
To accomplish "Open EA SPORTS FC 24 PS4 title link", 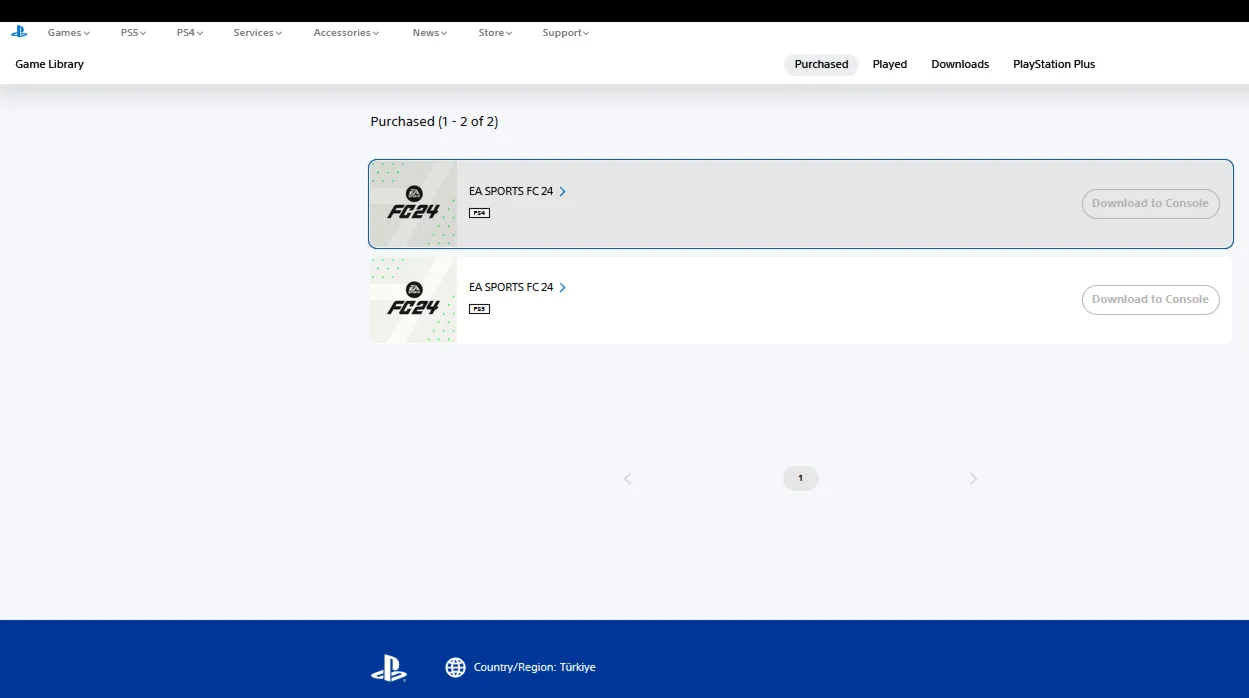I will tap(511, 191).
